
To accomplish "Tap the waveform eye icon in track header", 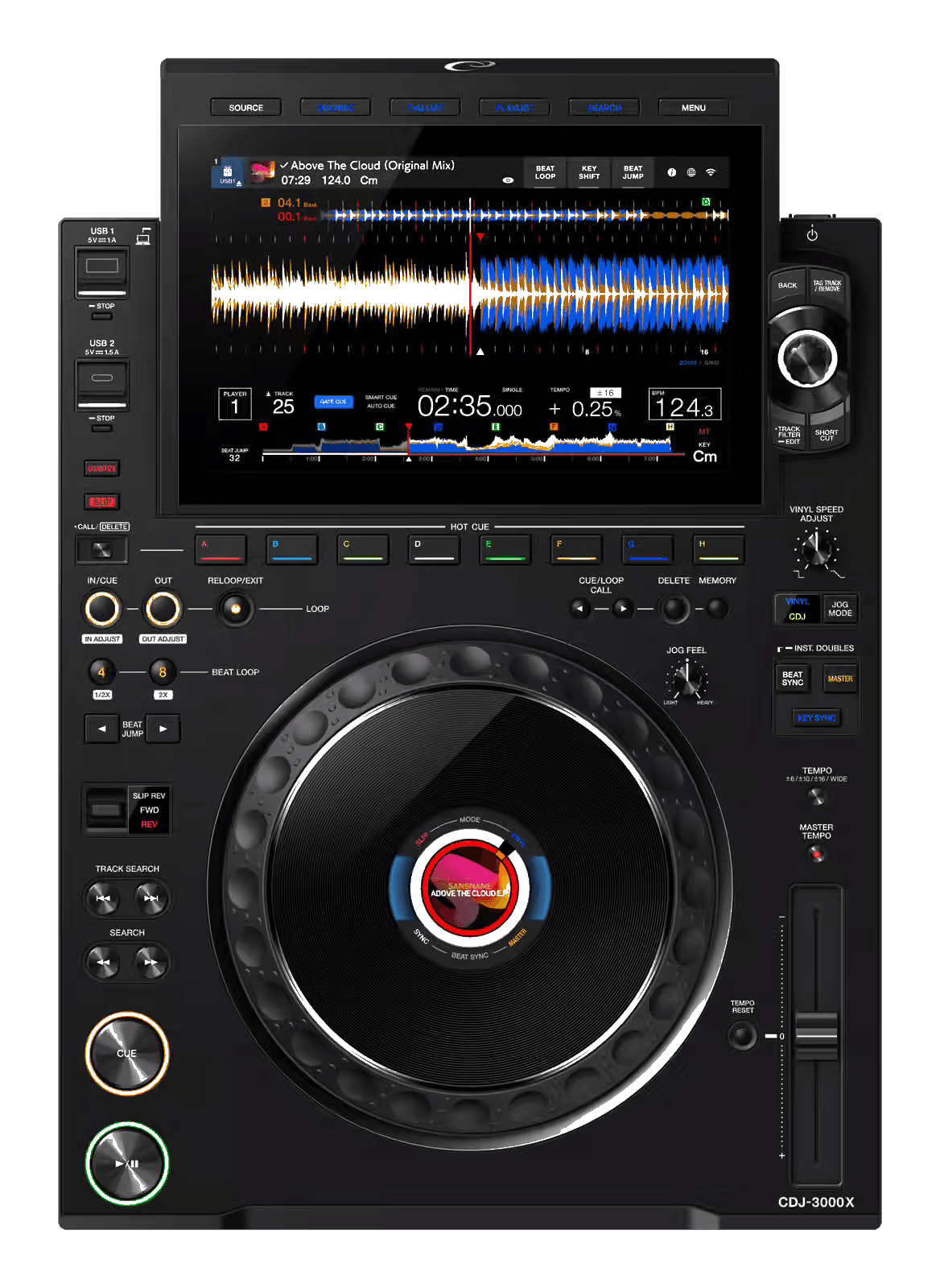I will pyautogui.click(x=508, y=180).
